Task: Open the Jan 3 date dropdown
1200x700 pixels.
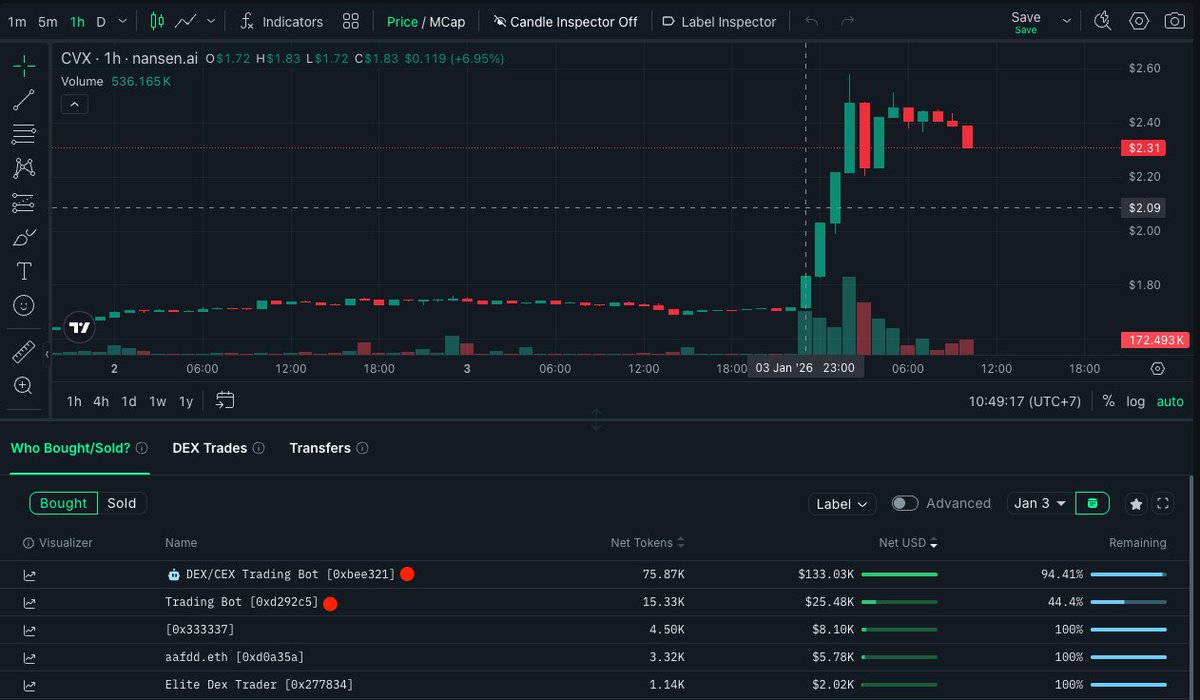Action: point(1039,503)
